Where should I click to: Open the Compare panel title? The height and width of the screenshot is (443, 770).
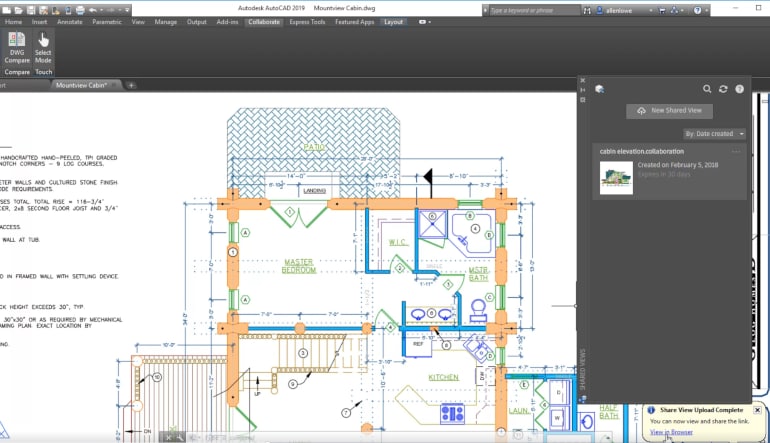[17, 72]
